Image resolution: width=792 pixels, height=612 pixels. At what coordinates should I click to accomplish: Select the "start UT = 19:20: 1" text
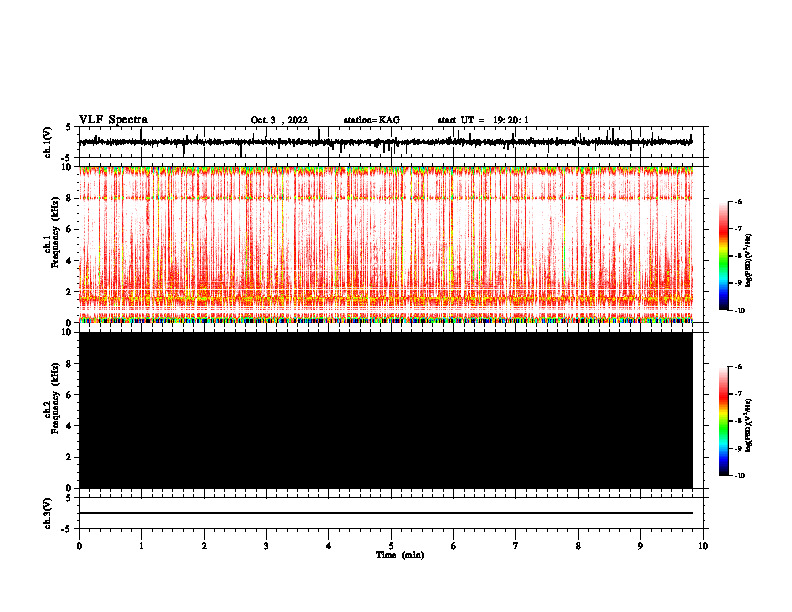pos(483,120)
